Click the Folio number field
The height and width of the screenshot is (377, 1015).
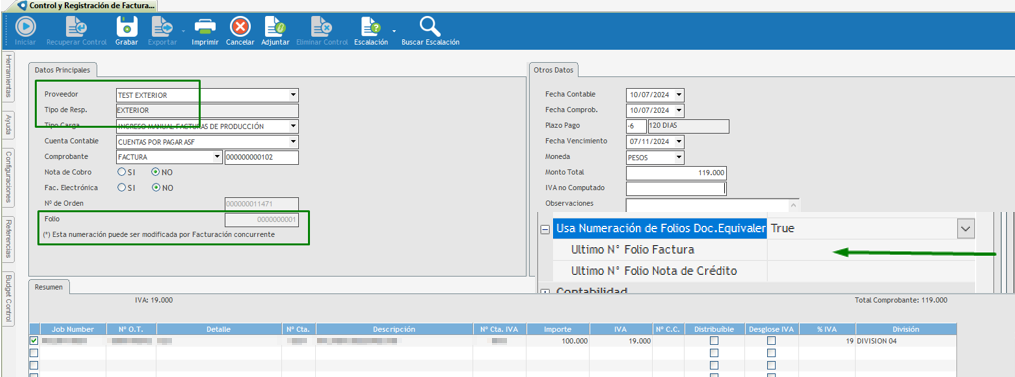point(262,220)
